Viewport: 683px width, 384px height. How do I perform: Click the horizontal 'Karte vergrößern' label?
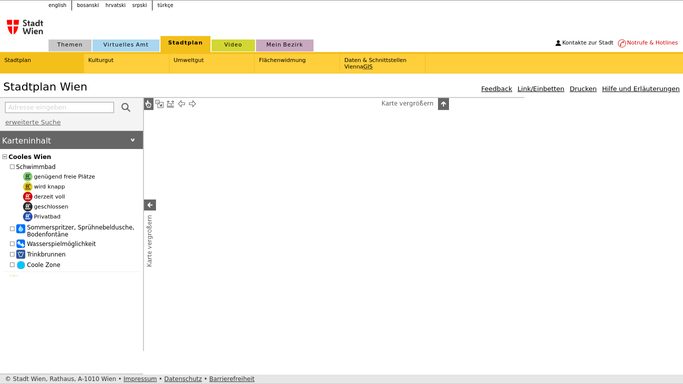coord(407,104)
